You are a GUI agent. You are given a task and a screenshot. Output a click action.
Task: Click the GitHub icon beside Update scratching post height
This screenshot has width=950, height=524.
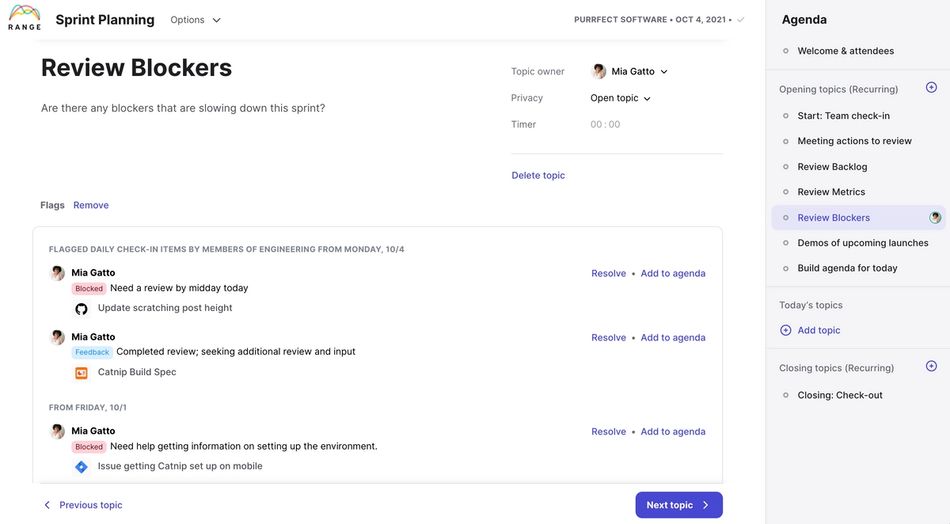pos(81,309)
